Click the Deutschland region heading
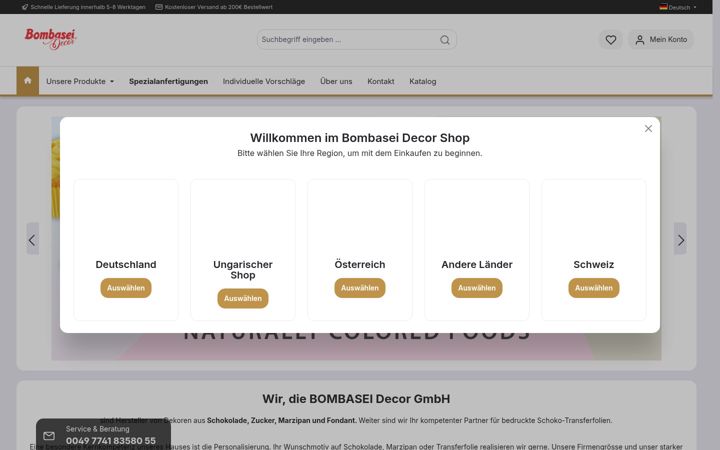The height and width of the screenshot is (450, 720). click(126, 264)
